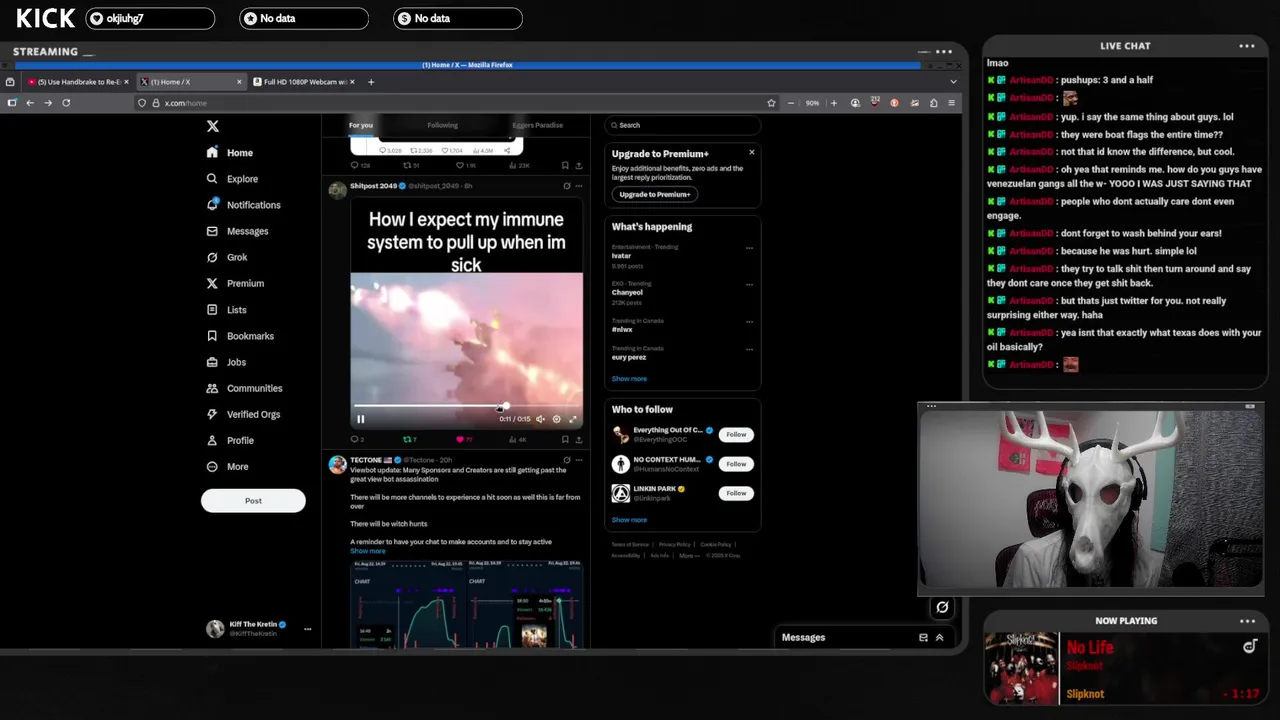Open Verified Orgs in X sidebar

click(x=243, y=414)
